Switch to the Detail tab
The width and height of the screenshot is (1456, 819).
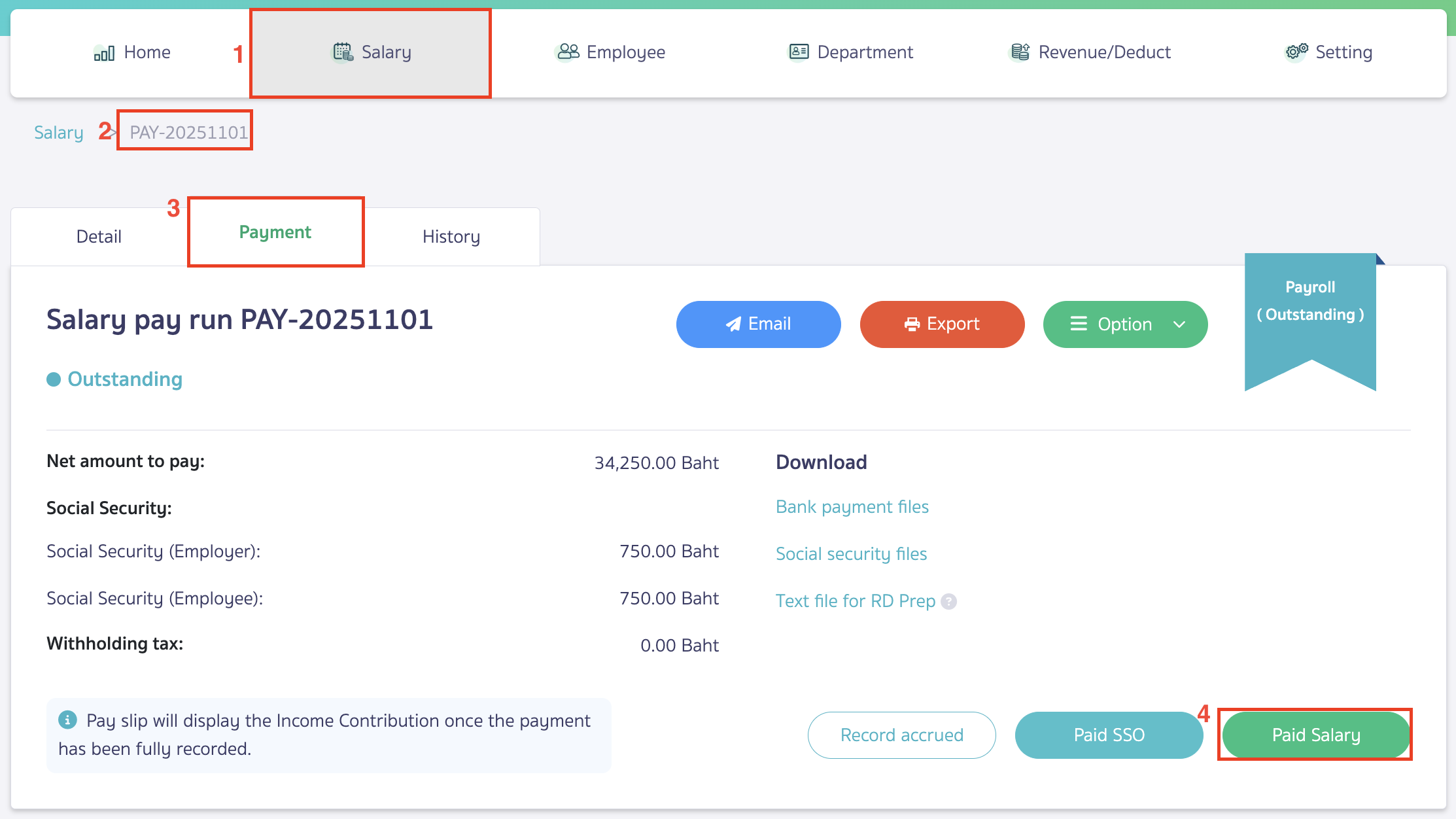[98, 236]
